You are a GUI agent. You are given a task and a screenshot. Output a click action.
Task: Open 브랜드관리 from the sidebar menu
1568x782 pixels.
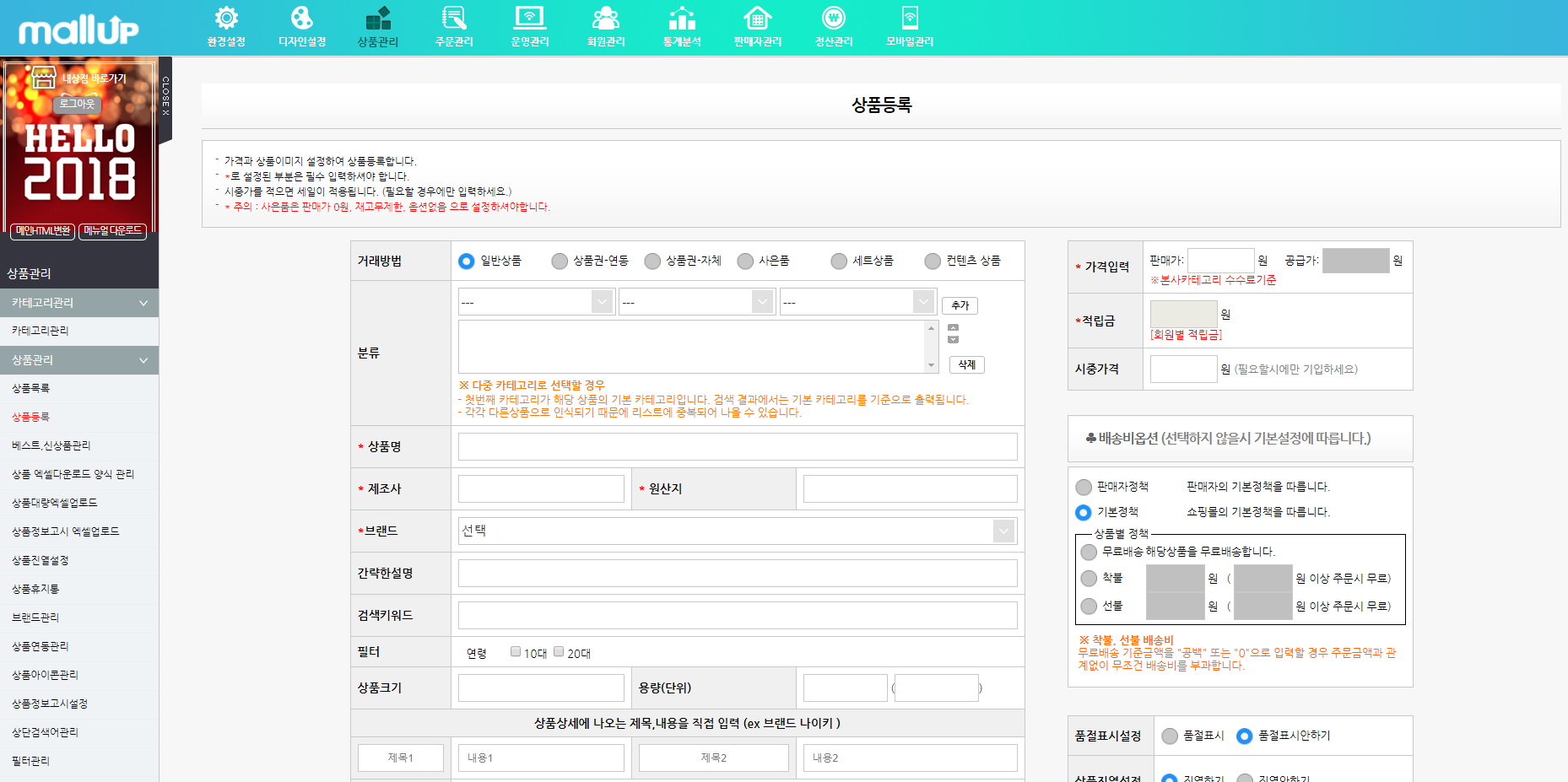tap(35, 618)
